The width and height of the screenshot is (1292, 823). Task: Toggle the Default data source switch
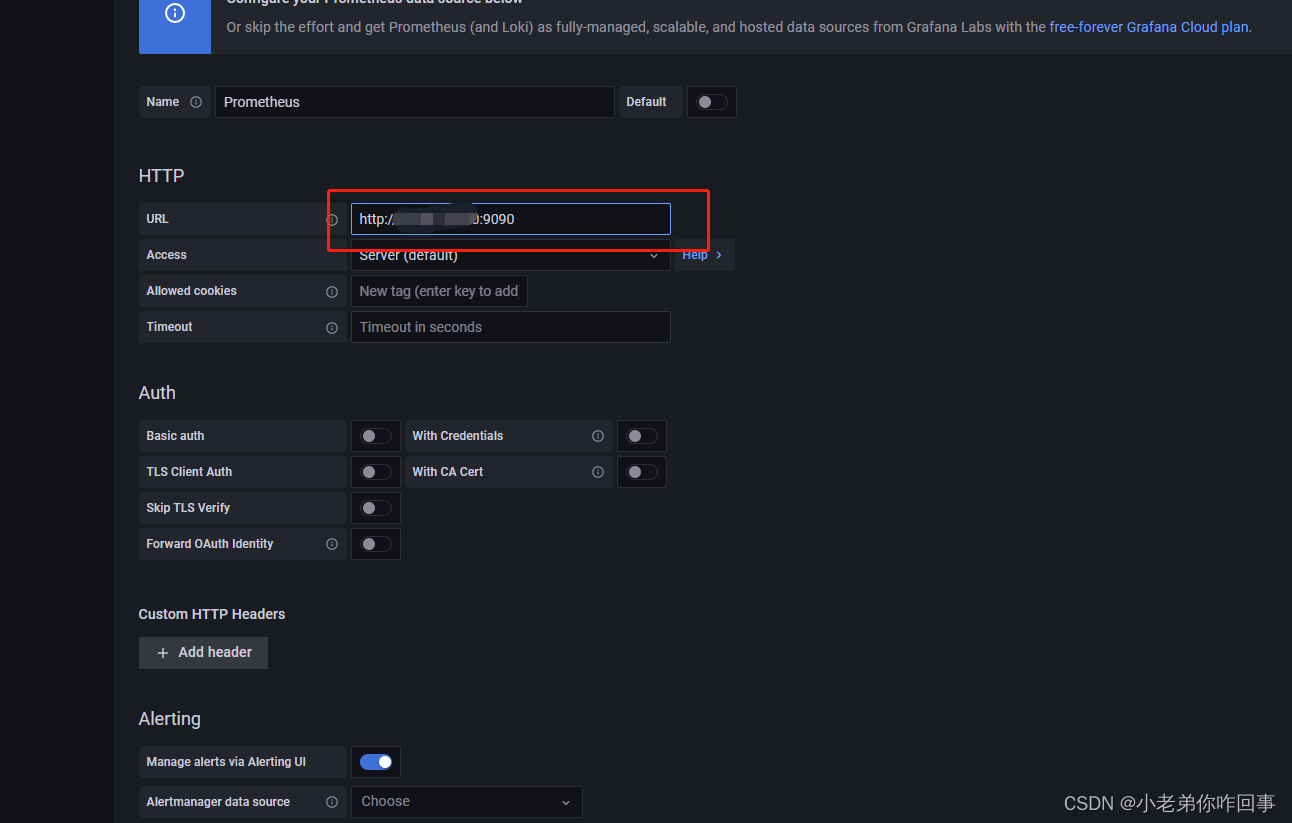click(712, 102)
